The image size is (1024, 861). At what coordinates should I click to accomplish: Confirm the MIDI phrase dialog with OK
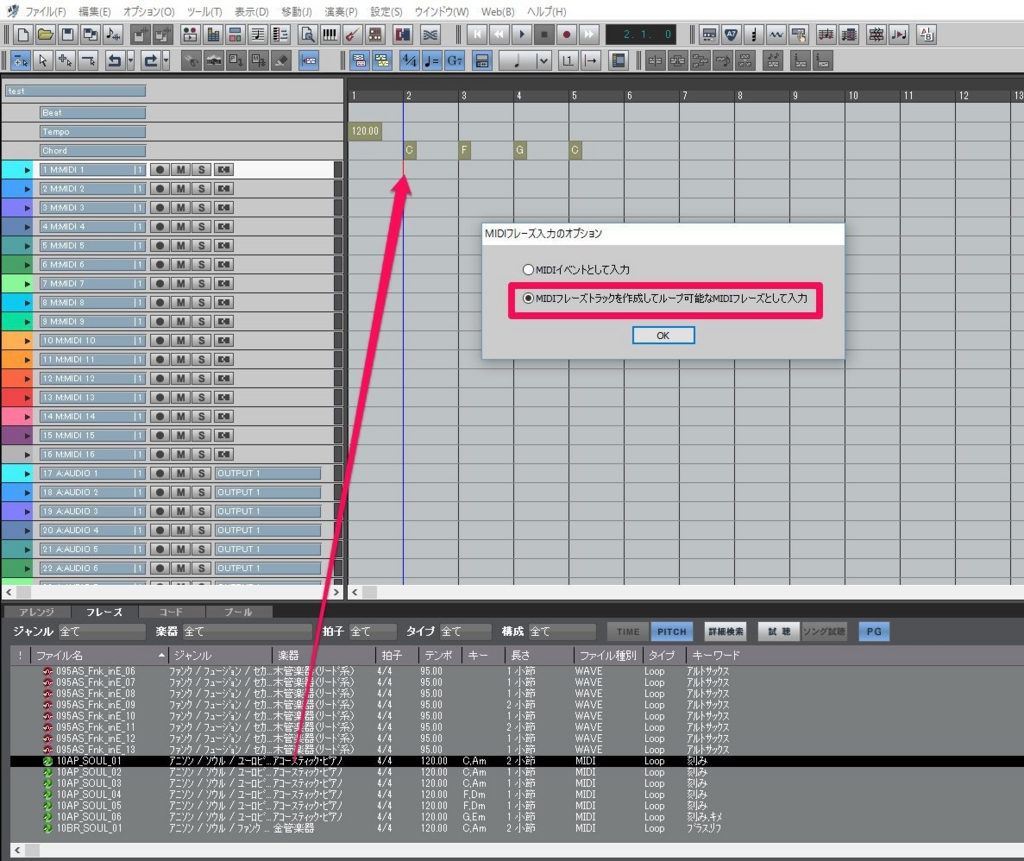[663, 335]
